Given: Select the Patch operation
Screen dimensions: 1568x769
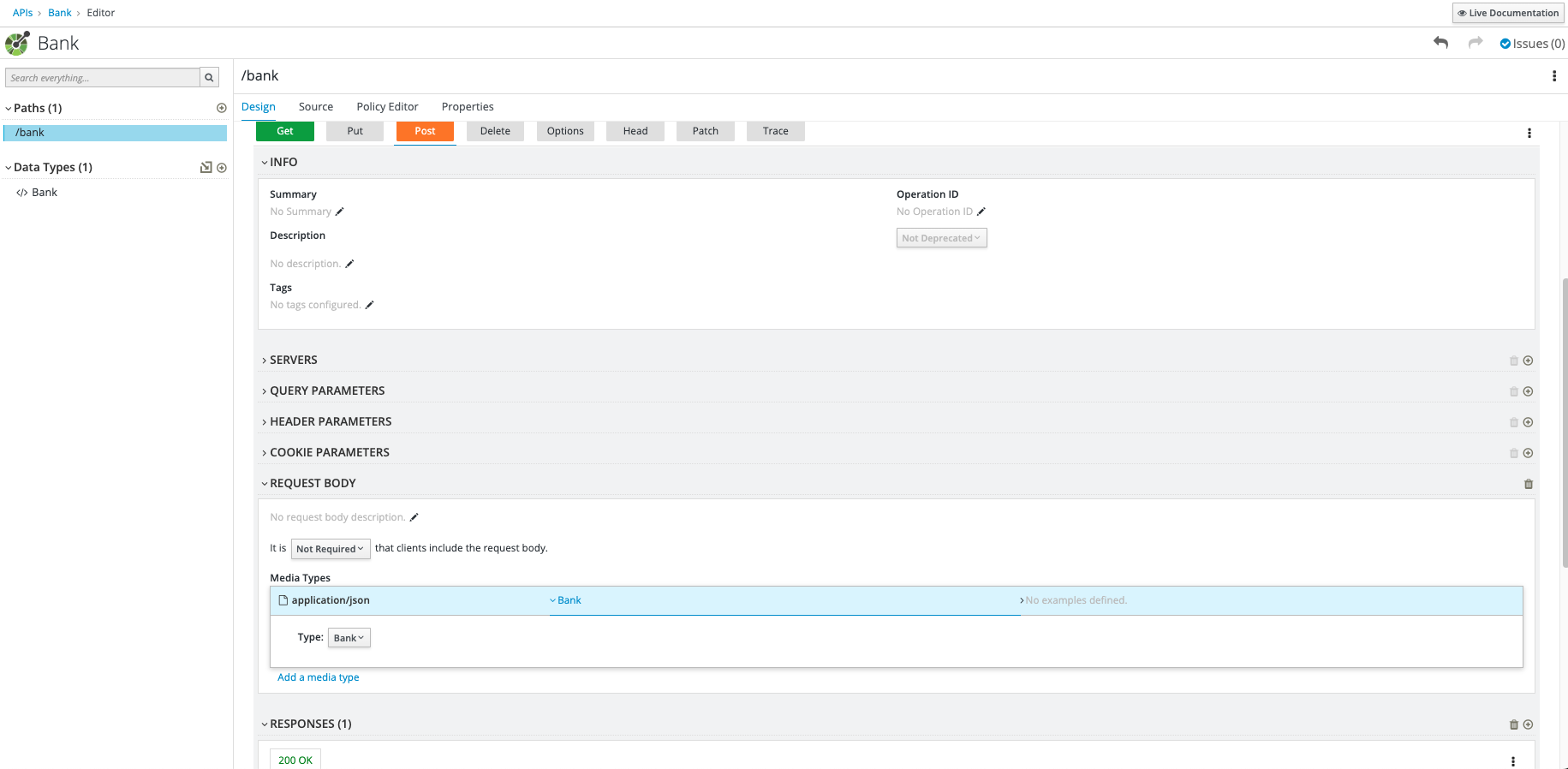Looking at the screenshot, I should click(706, 131).
